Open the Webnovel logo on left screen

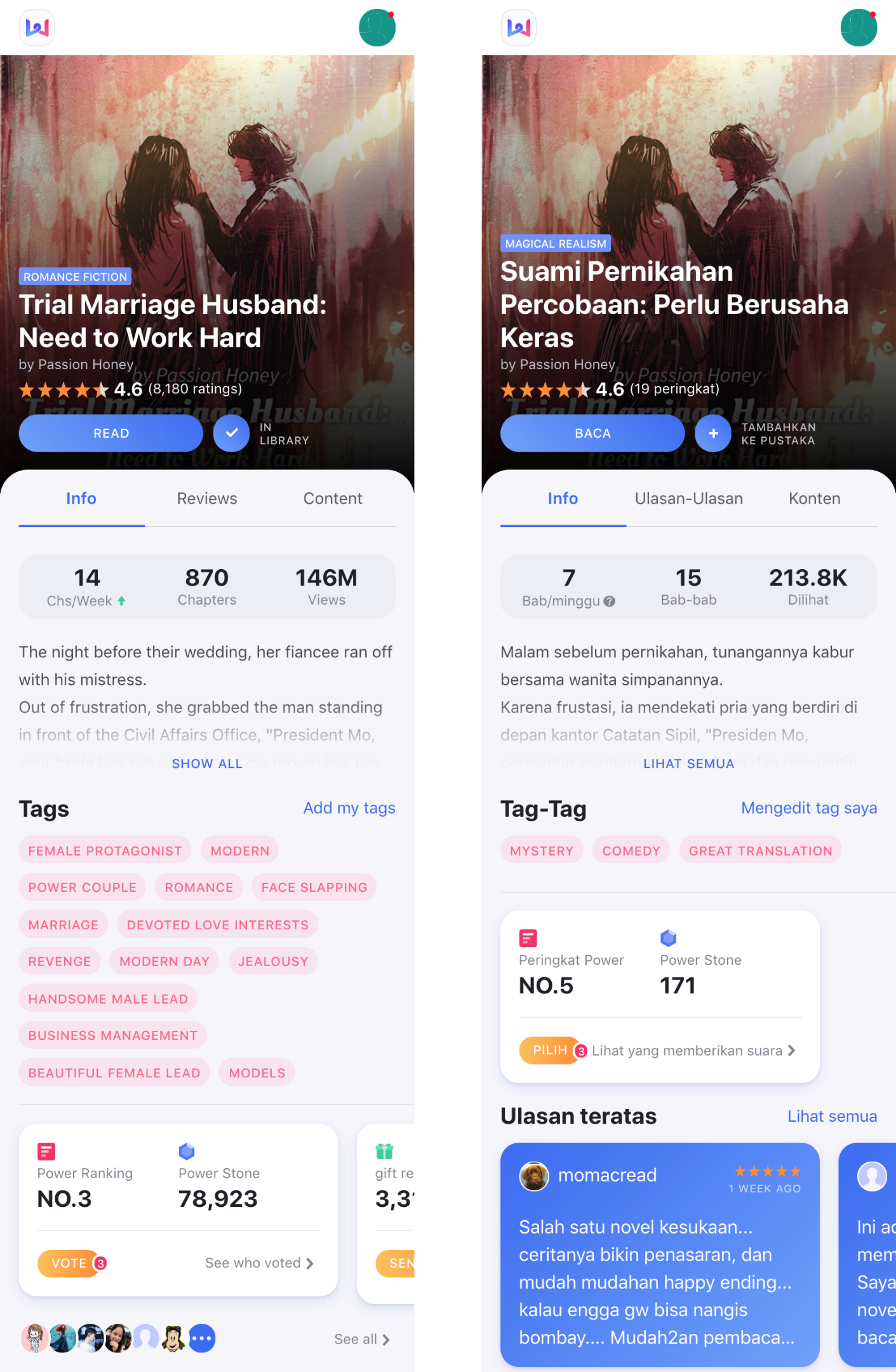(37, 27)
